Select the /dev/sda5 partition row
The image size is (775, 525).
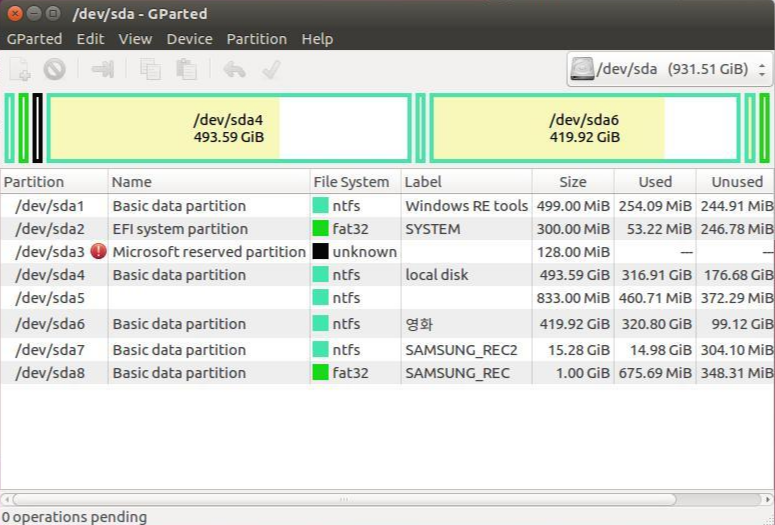[x=387, y=298]
